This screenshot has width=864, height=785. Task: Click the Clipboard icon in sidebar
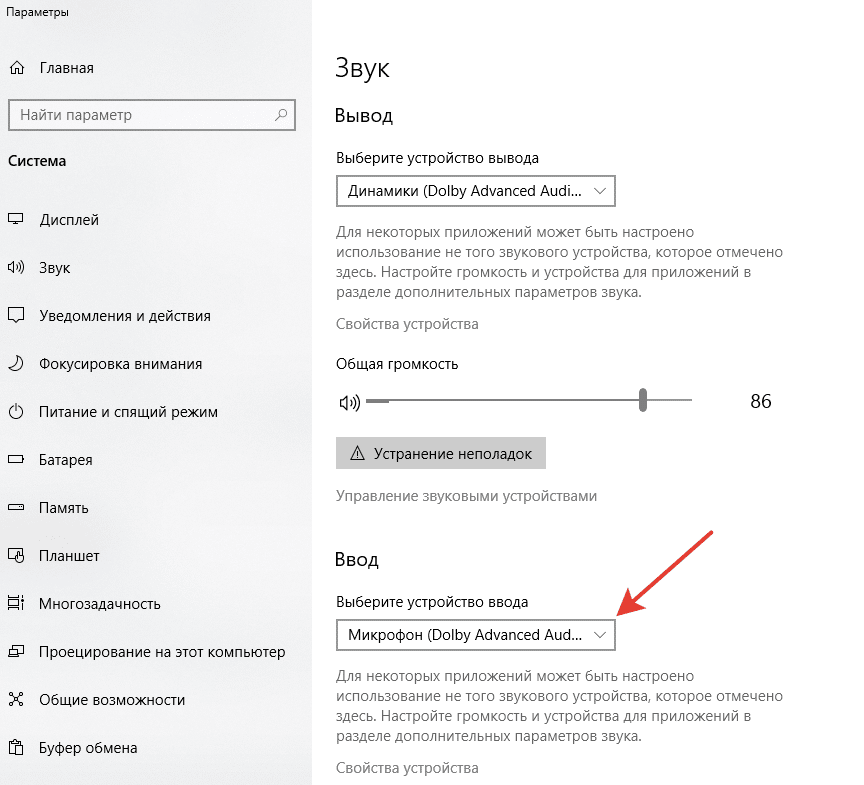click(16, 748)
